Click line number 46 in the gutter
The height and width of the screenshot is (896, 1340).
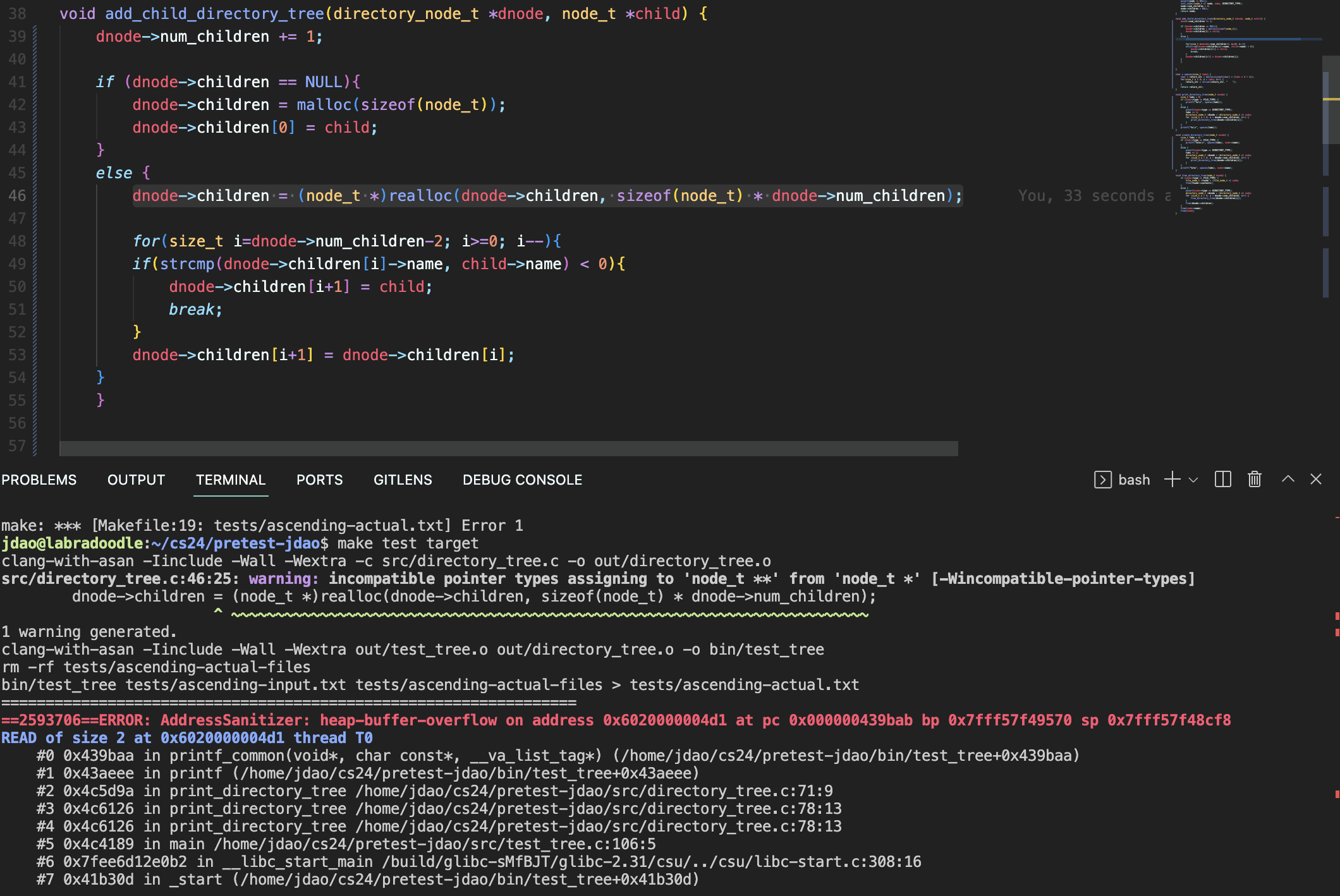tap(17, 196)
